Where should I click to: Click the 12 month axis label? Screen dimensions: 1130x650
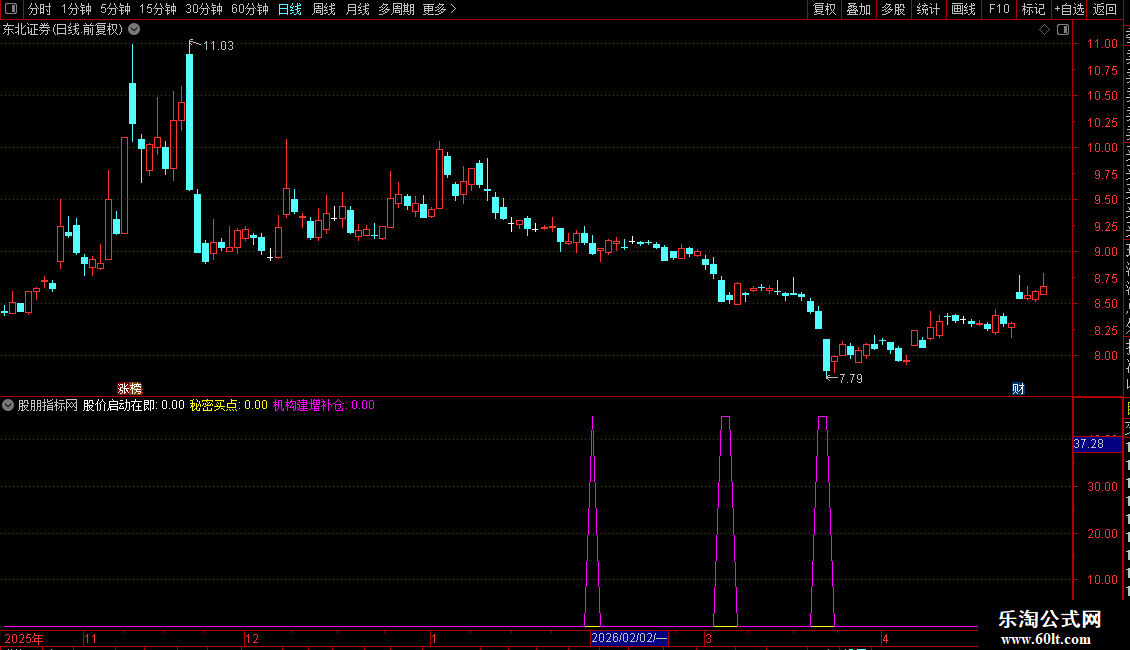click(252, 638)
